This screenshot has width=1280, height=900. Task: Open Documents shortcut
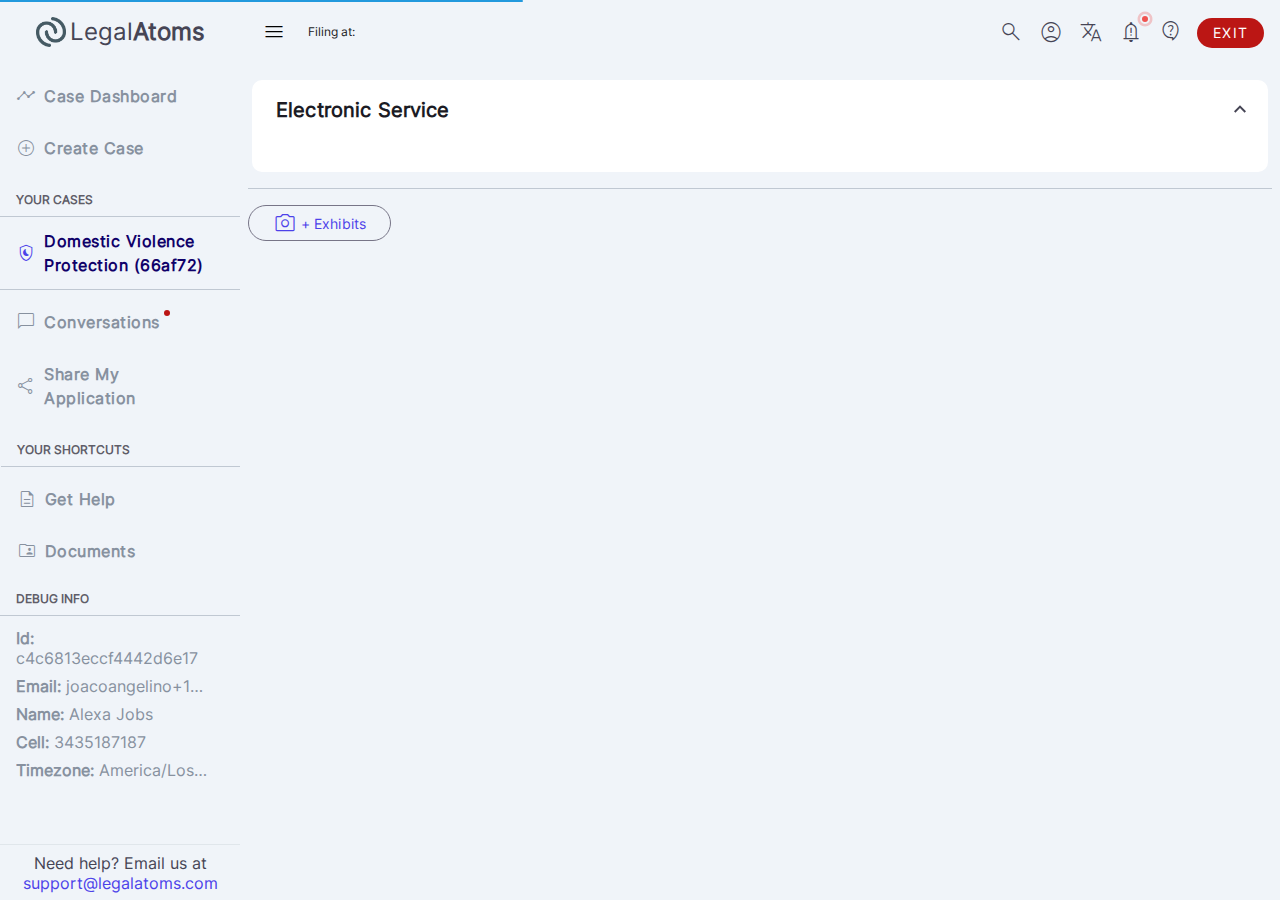click(x=89, y=551)
